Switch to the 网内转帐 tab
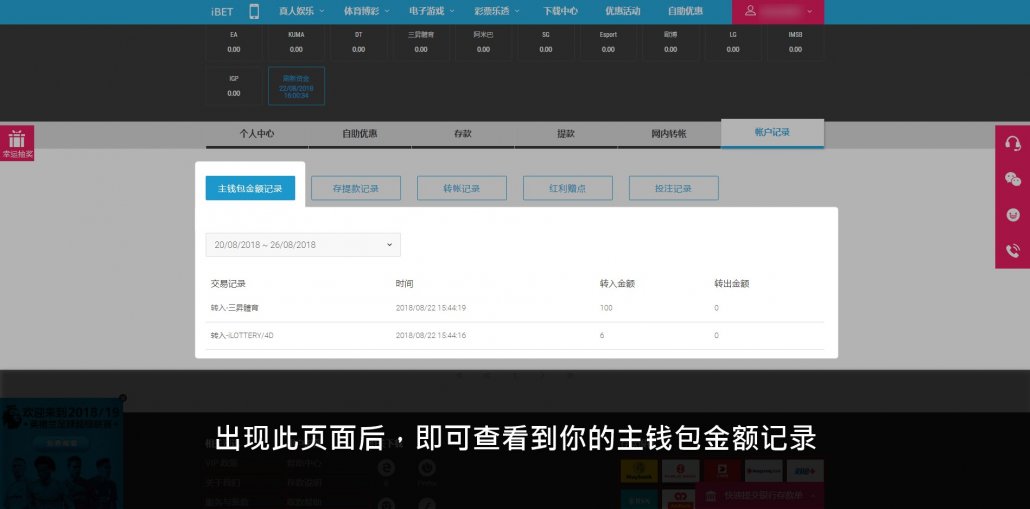 pos(669,133)
